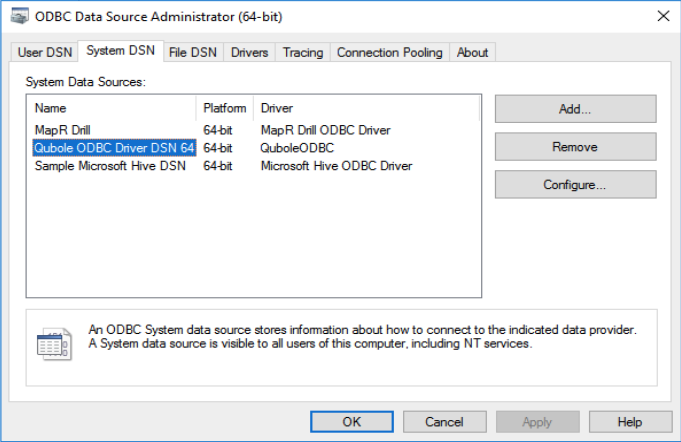The height and width of the screenshot is (442, 681).
Task: Click the greyed-out Apply button
Action: pyautogui.click(x=537, y=422)
